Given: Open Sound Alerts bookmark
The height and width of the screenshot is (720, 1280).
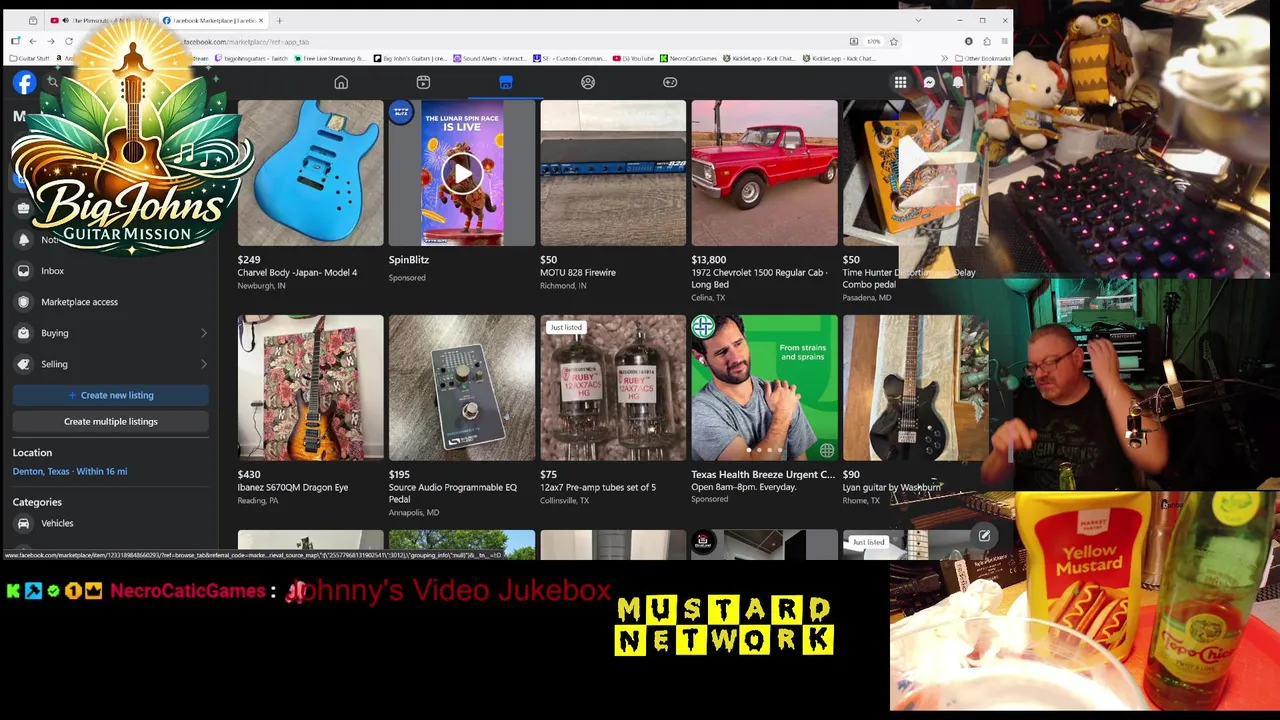Looking at the screenshot, I should coord(490,59).
